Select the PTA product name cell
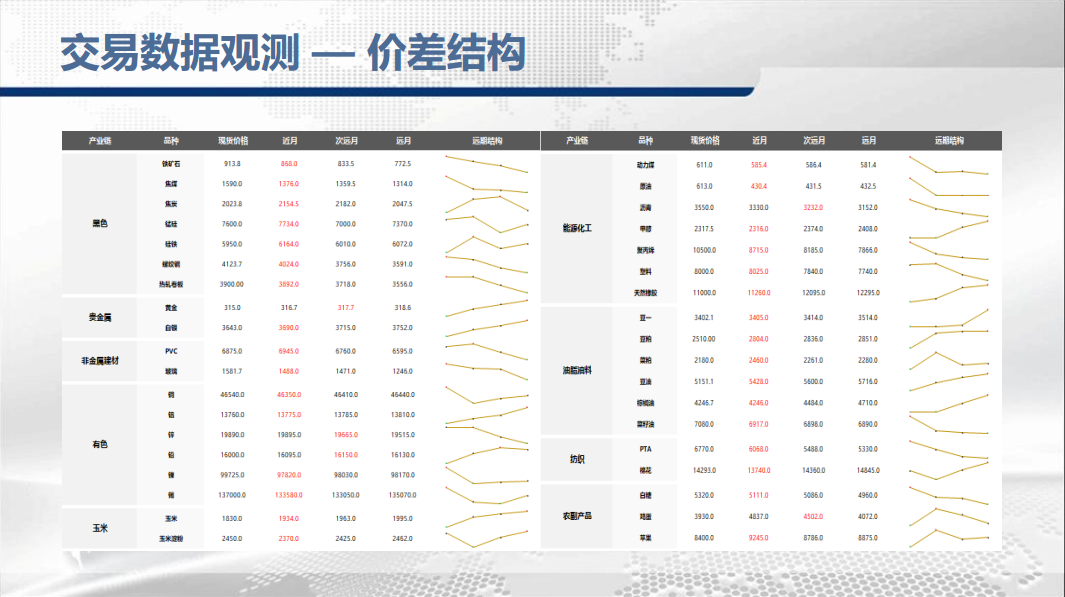The width and height of the screenshot is (1065, 597). coord(645,450)
